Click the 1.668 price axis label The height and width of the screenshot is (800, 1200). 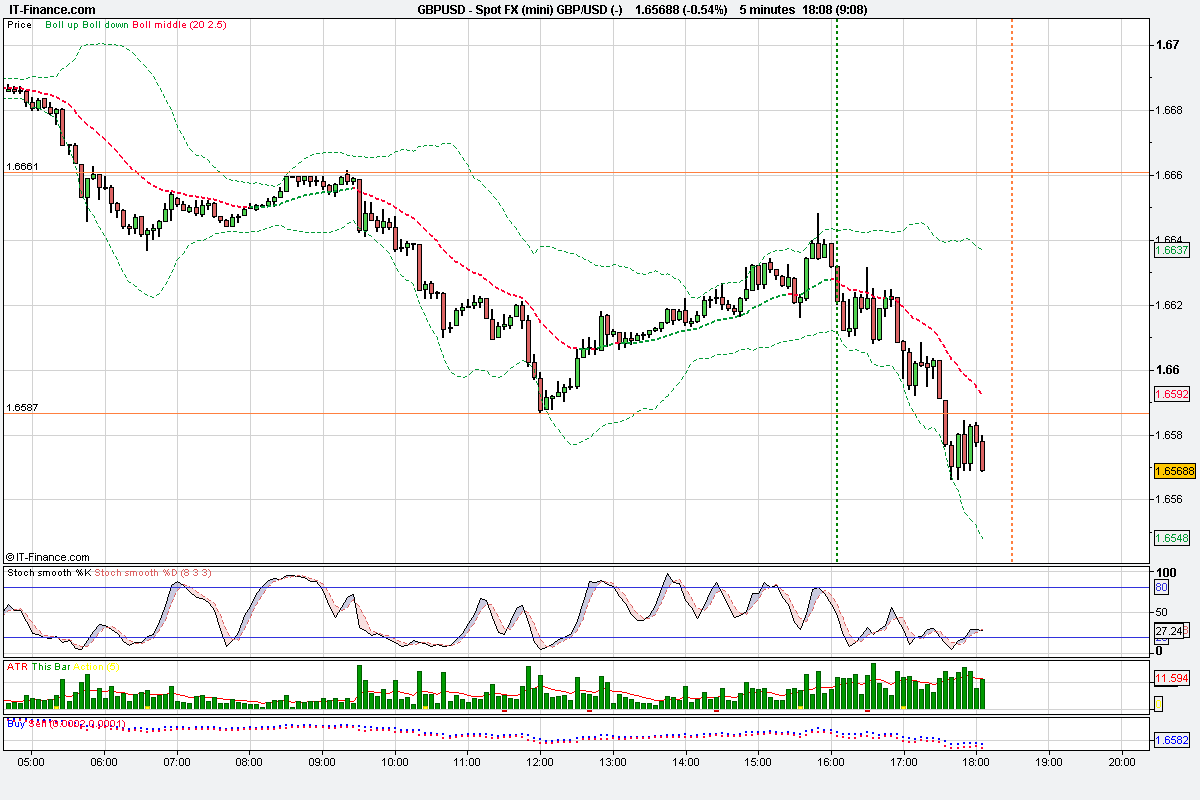1171,110
